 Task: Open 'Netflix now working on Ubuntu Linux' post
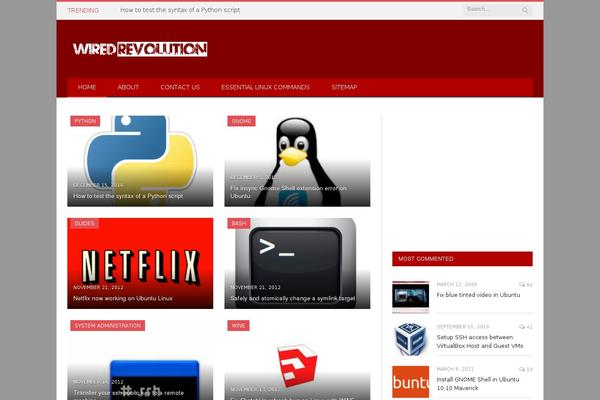tap(122, 298)
